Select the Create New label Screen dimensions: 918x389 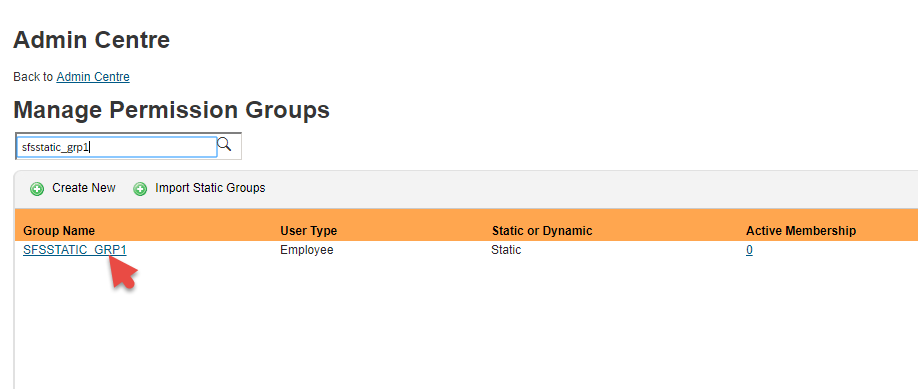(x=84, y=188)
